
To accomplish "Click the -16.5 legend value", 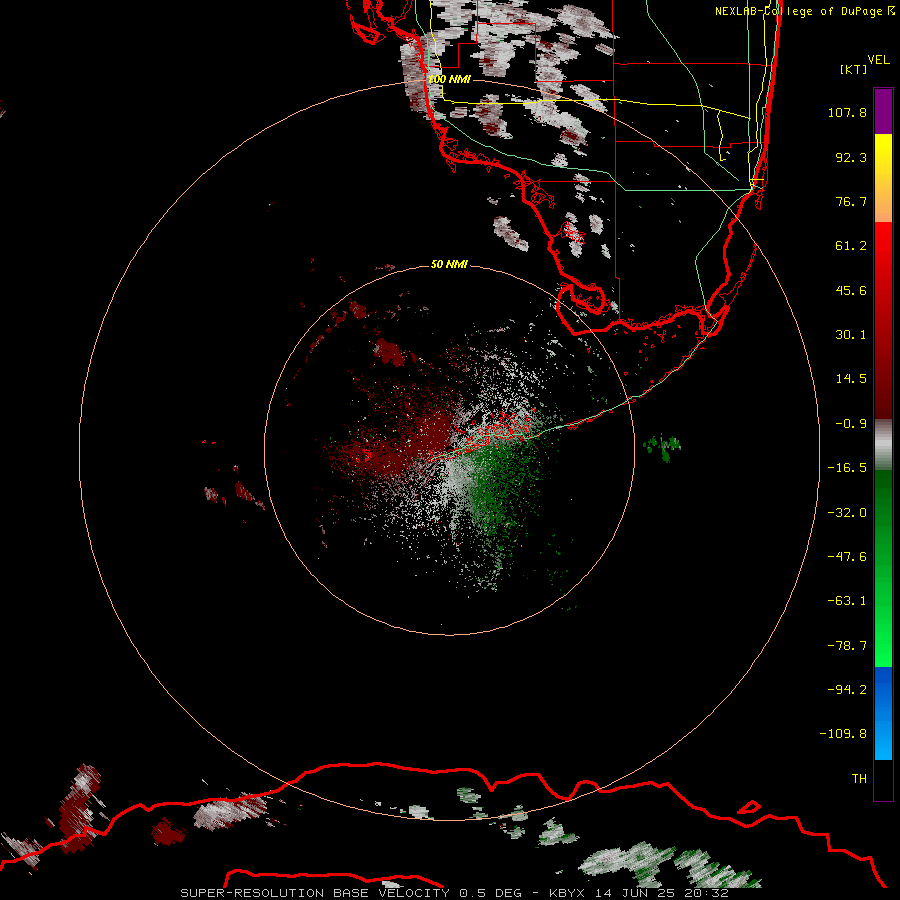I will tap(847, 468).
